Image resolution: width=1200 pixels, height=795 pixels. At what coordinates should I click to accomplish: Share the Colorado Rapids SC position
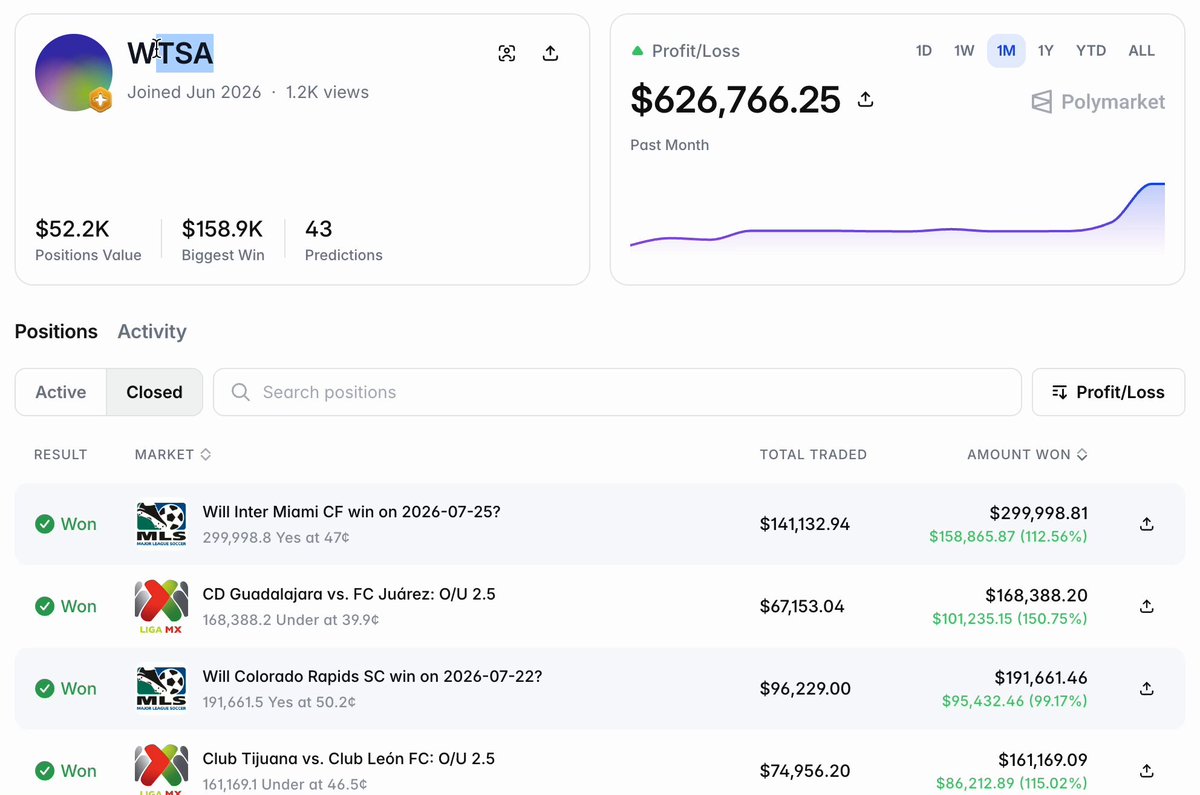click(1147, 688)
